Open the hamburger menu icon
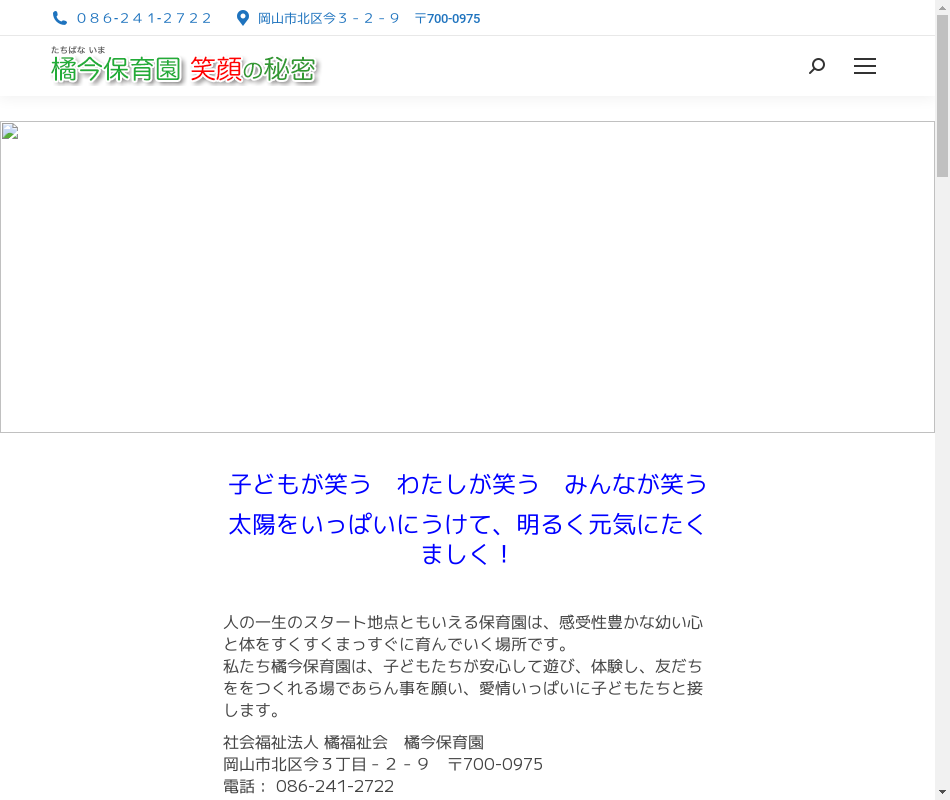Screen dimensions: 950x800 pos(865,66)
